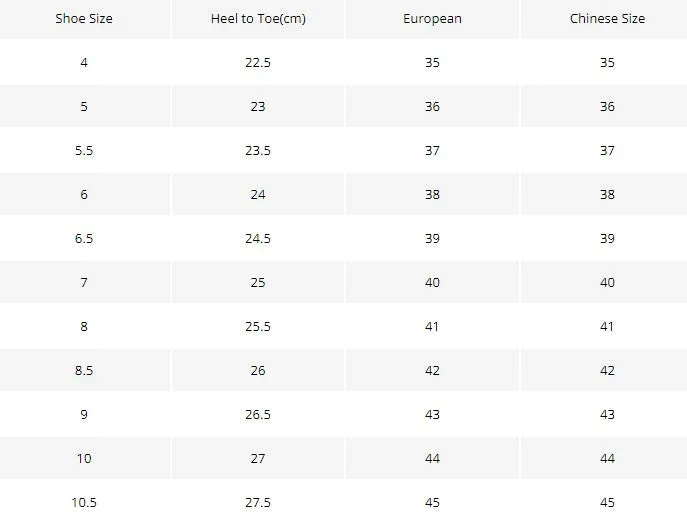Select shoe size 10.5 cell
The image size is (687, 524).
point(84,503)
